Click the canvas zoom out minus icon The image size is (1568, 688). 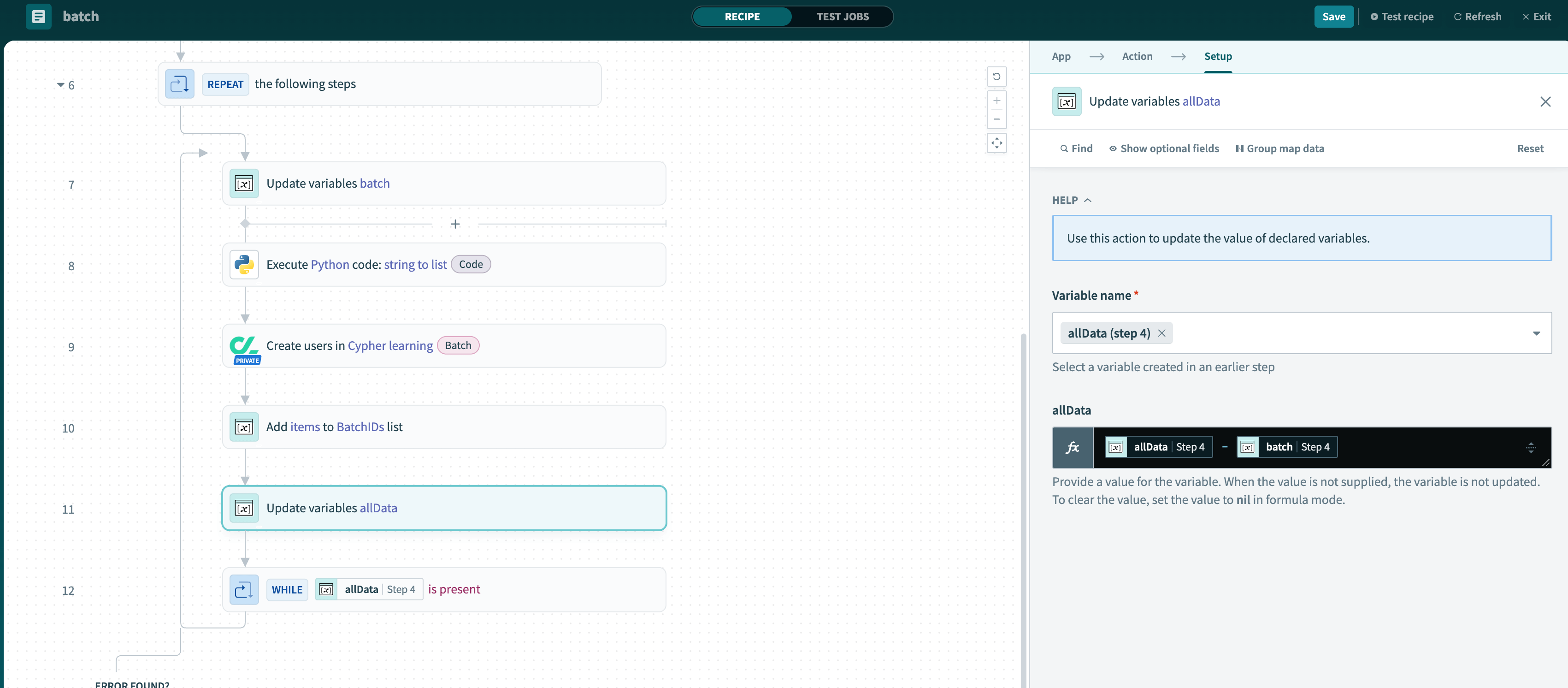[996, 119]
